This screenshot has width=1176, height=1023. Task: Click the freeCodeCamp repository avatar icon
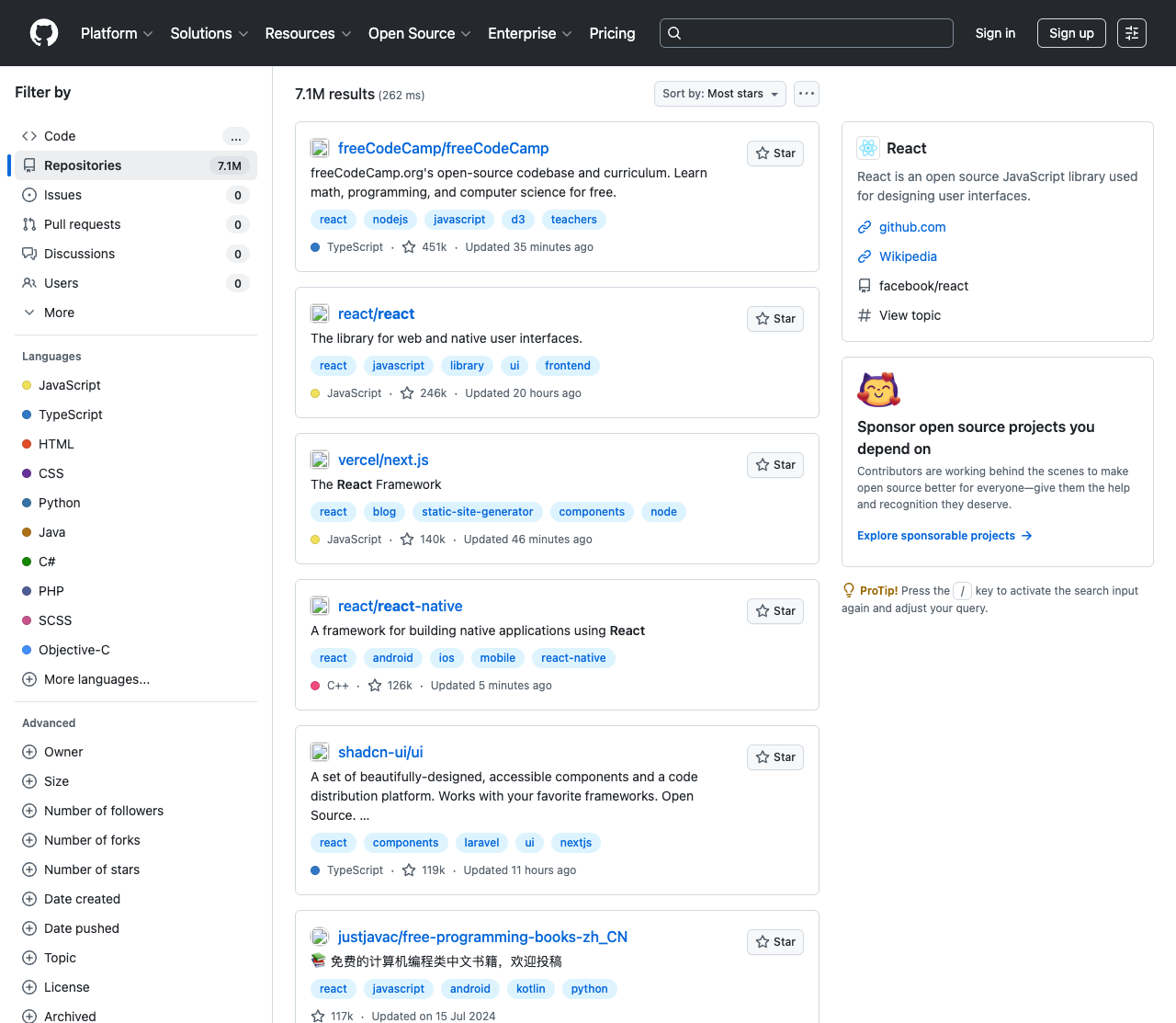320,148
